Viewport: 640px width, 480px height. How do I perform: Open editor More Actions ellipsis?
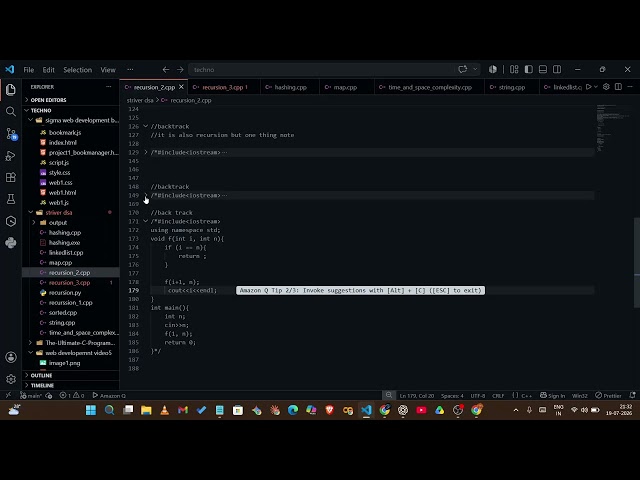[x=630, y=87]
